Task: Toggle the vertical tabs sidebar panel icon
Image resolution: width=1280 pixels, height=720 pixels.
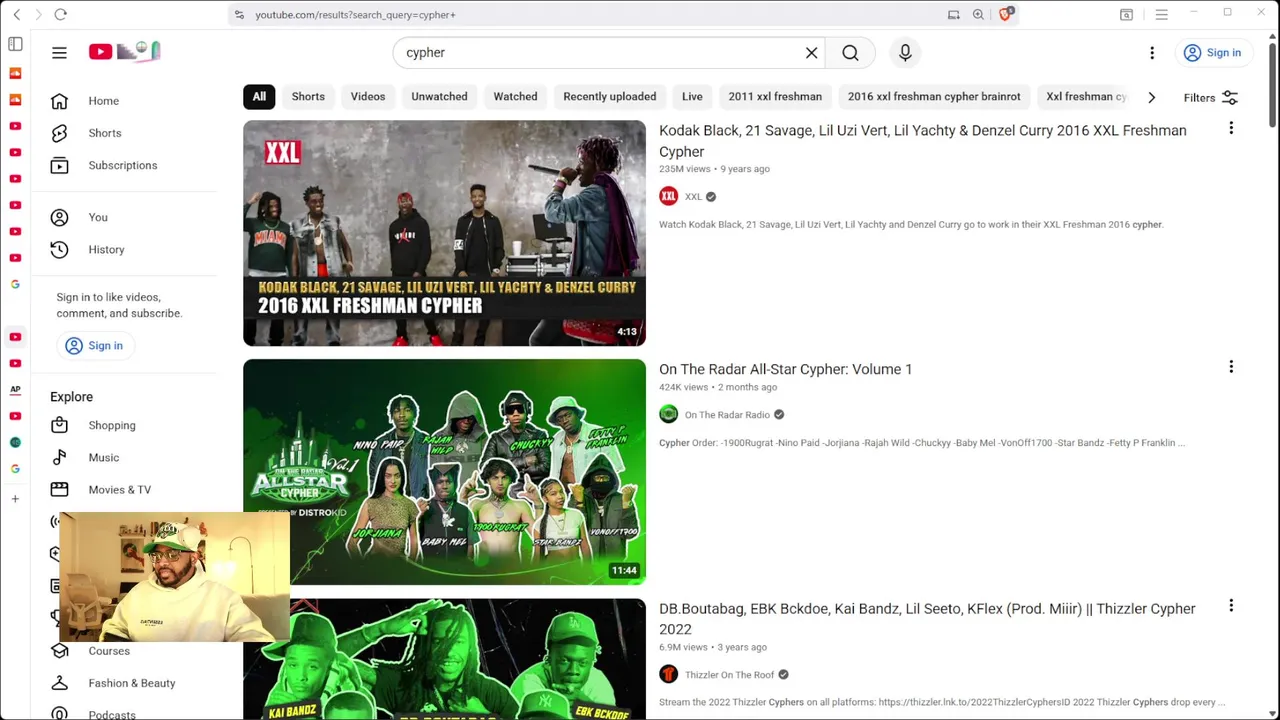Action: coord(15,44)
